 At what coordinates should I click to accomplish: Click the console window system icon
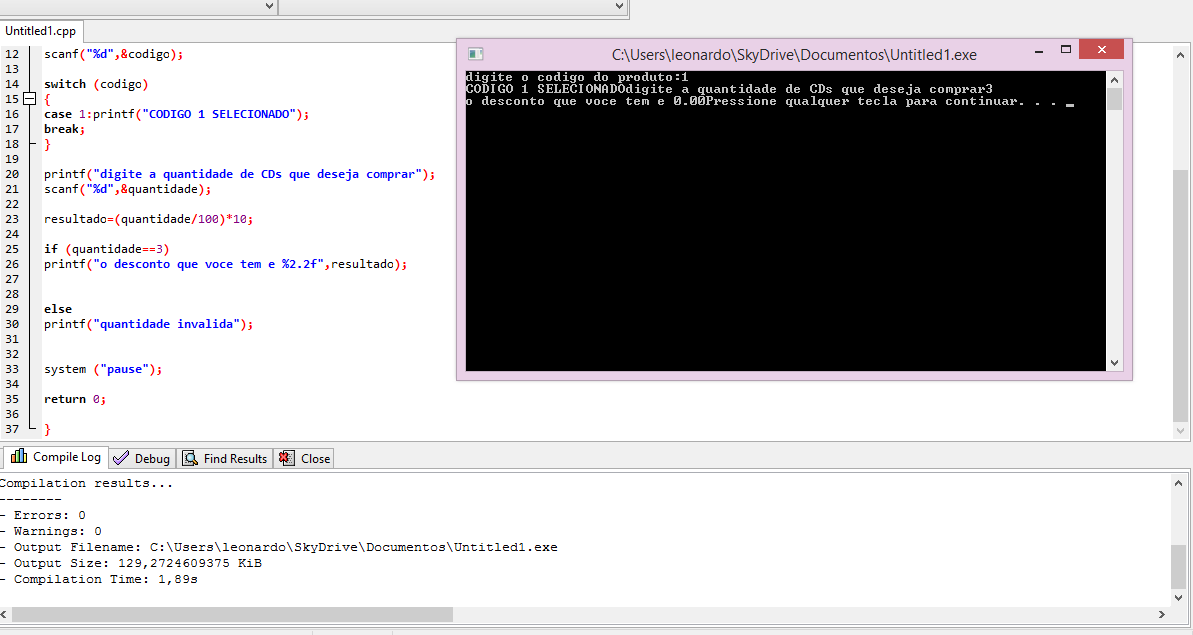pyautogui.click(x=476, y=54)
